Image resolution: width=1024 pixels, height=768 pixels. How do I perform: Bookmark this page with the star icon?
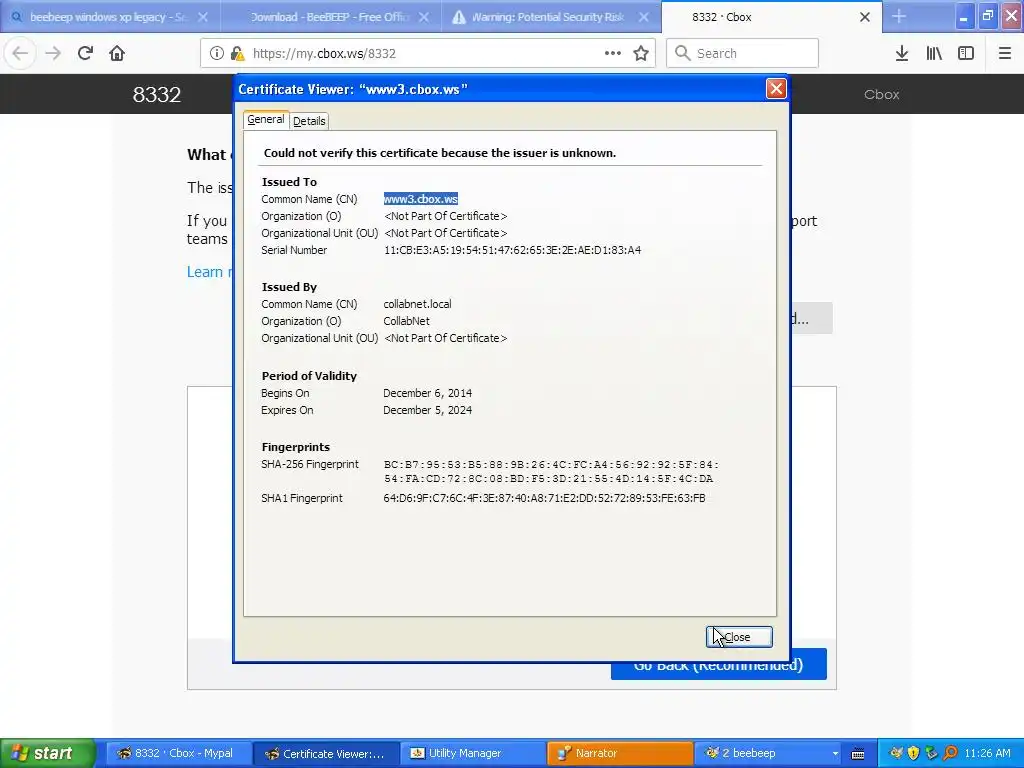641,53
